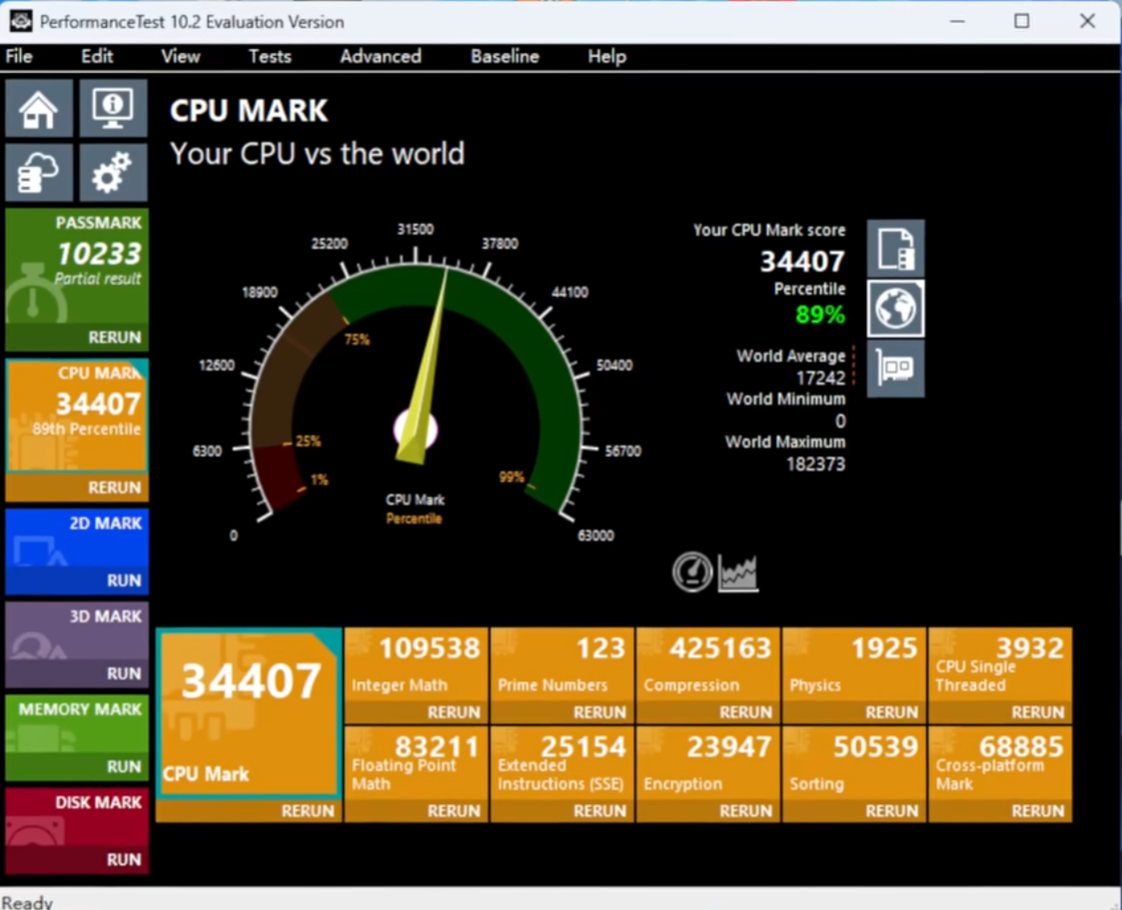Click the Your CPU Mark score 34407 value
The width and height of the screenshot is (1122, 910).
(x=802, y=262)
